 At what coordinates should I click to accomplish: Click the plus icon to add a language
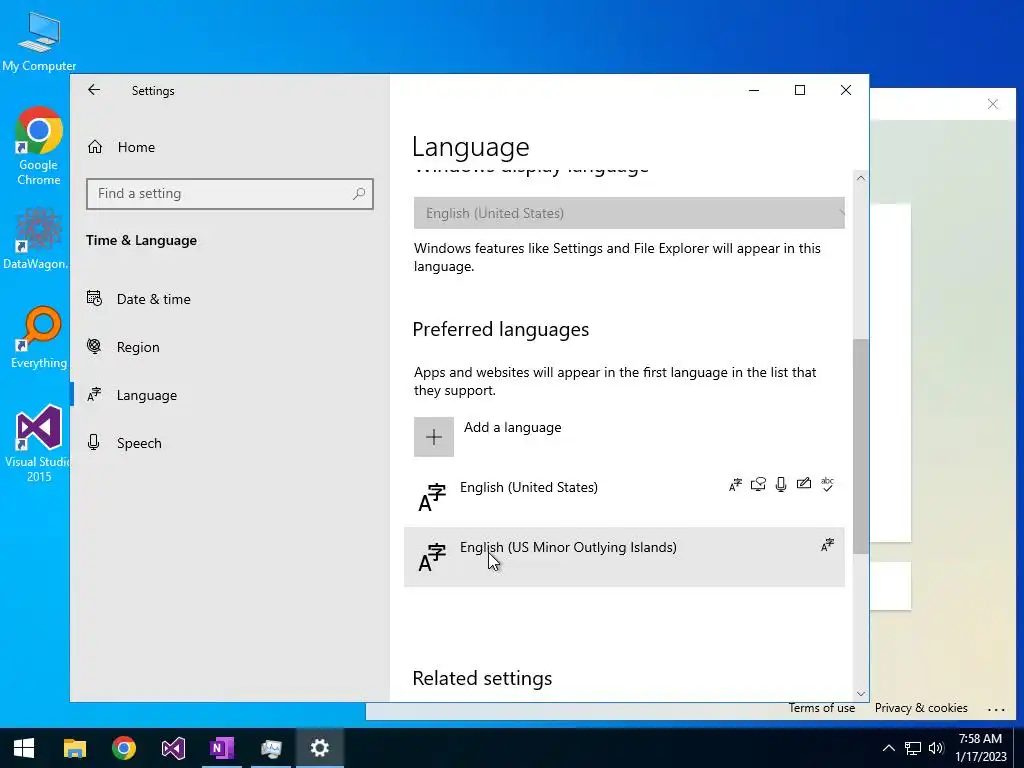click(x=434, y=437)
